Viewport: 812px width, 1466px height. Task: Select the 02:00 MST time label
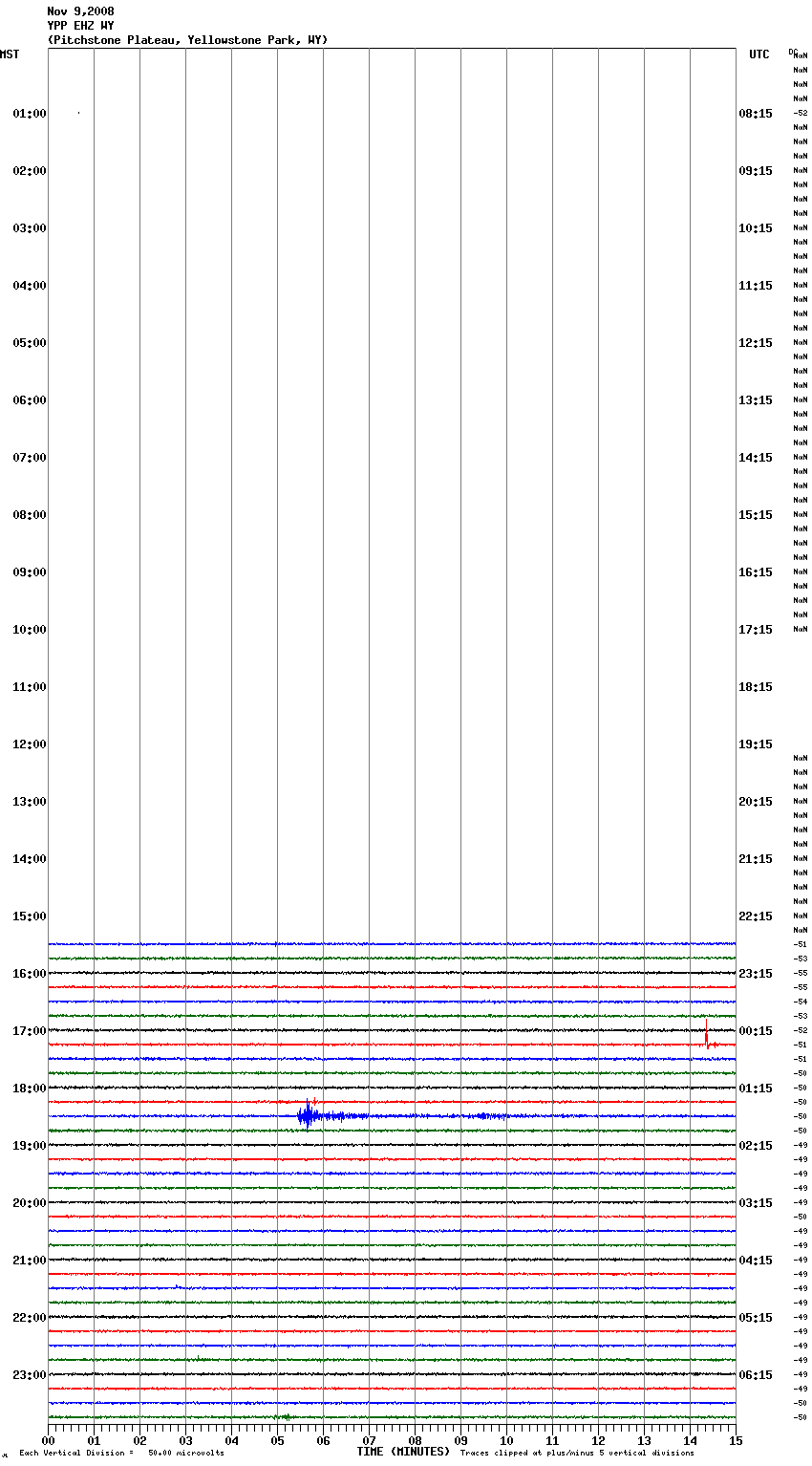point(30,171)
